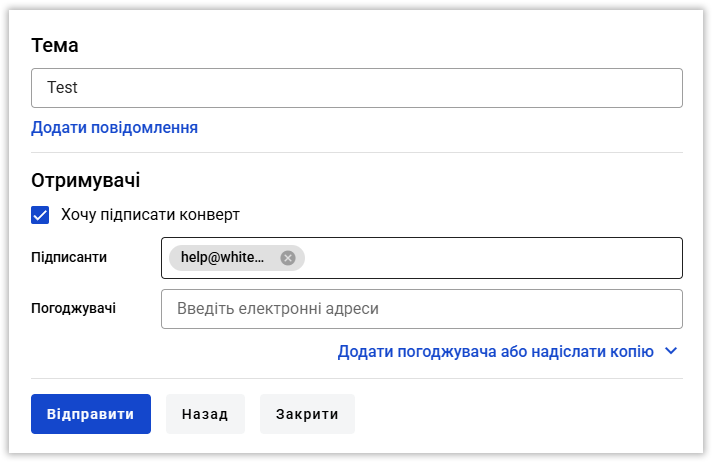Go back with the Назад button
Image resolution: width=712 pixels, height=463 pixels.
coord(205,414)
